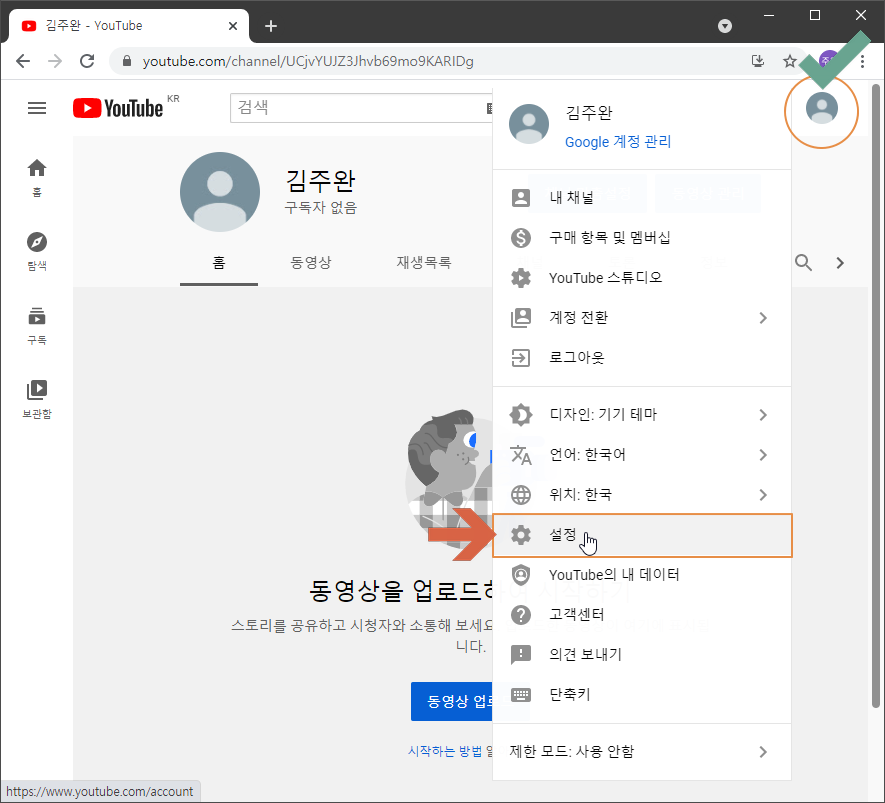Reload the page
This screenshot has height=803, width=885.
point(87,61)
